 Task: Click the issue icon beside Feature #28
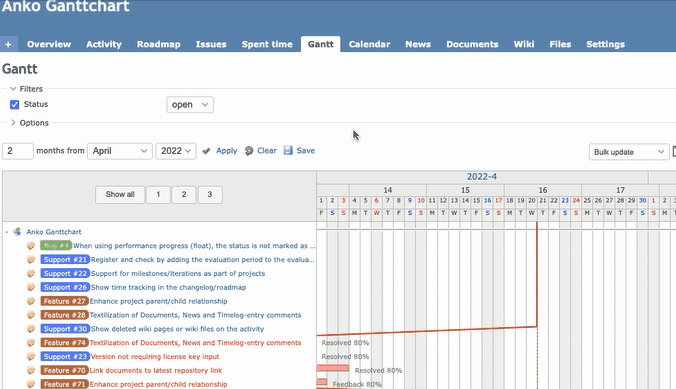(x=31, y=315)
